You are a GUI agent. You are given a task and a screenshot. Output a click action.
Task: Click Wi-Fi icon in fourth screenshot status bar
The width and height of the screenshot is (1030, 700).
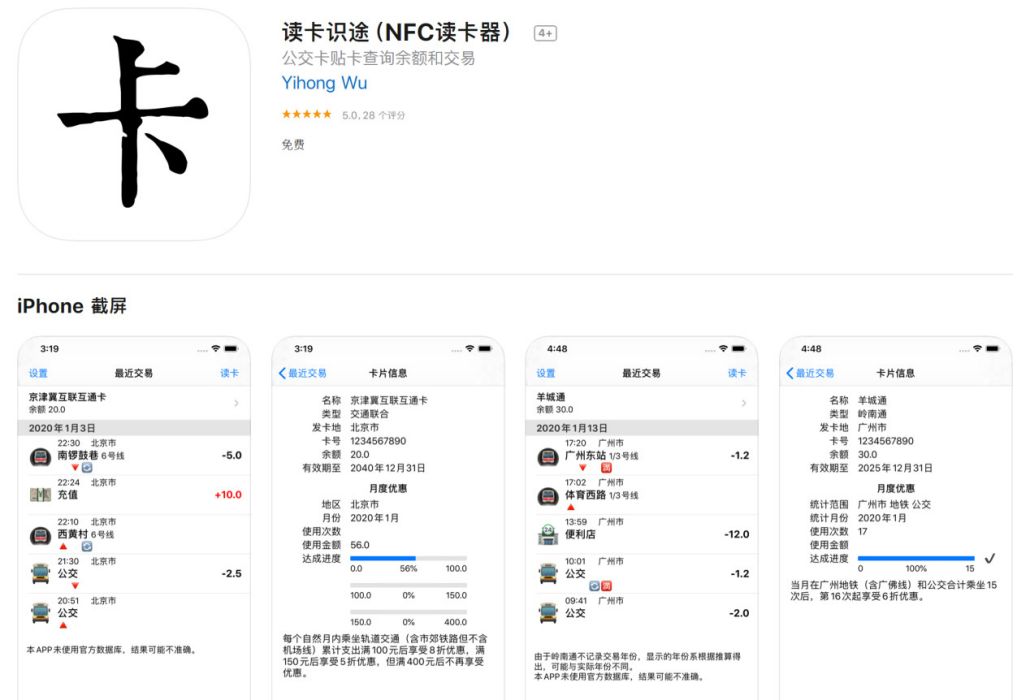(x=977, y=348)
